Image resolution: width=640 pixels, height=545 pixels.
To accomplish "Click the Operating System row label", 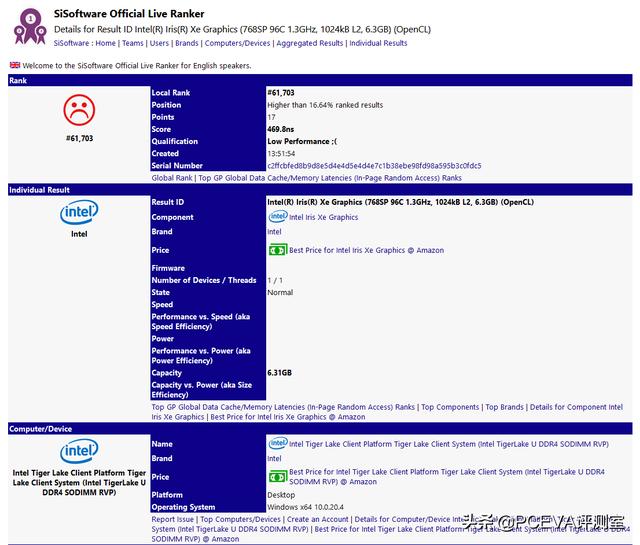I will click(183, 507).
